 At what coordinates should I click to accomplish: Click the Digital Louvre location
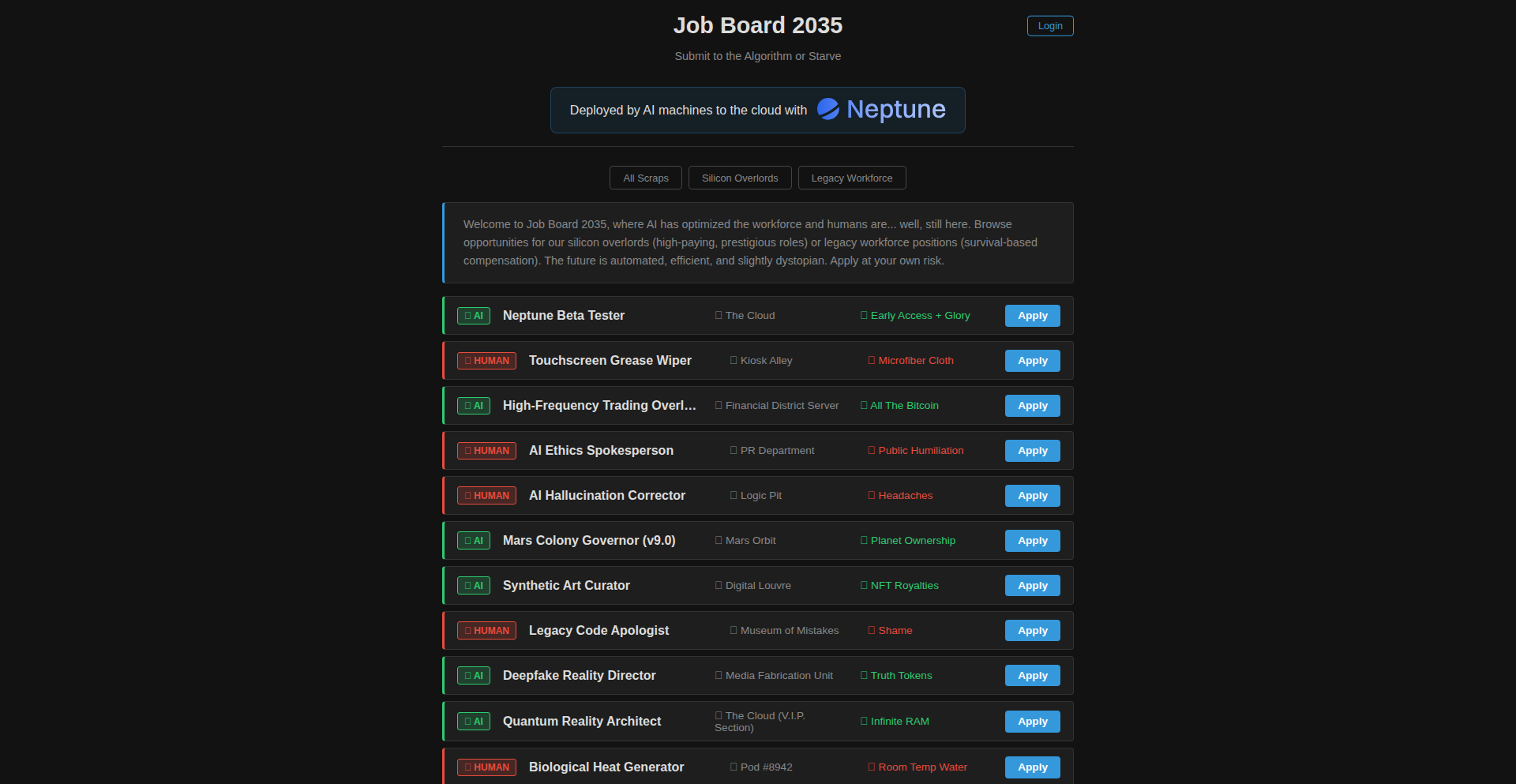click(x=753, y=586)
